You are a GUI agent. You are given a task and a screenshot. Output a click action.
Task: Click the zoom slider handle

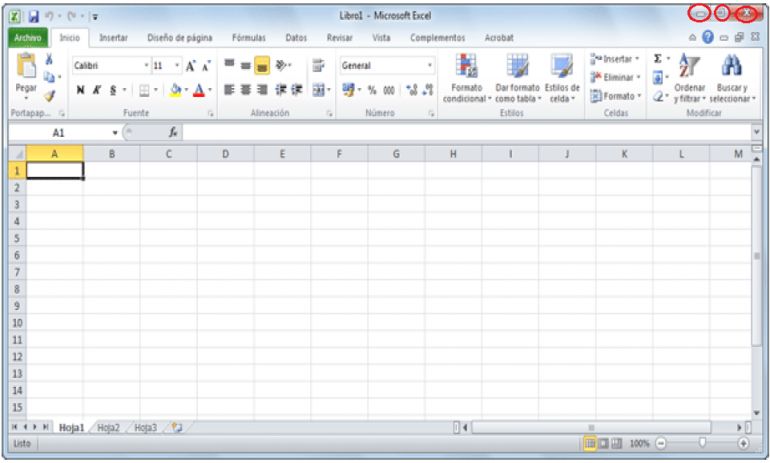tap(702, 443)
